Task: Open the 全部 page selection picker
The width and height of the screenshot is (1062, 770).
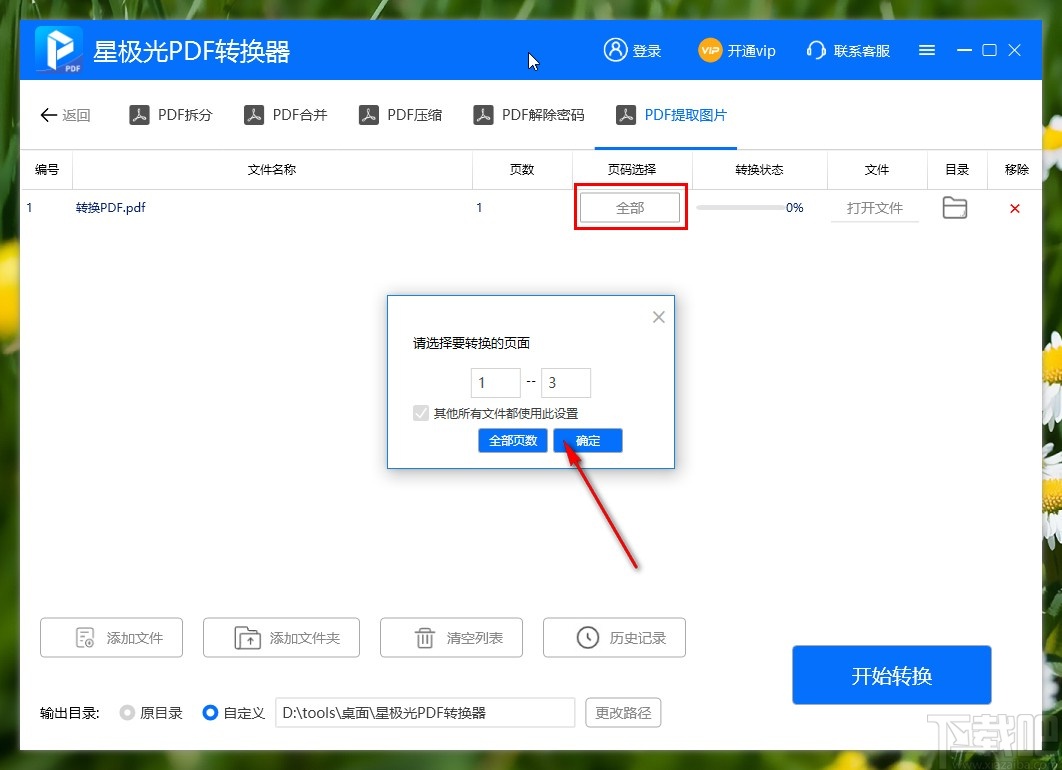Action: coord(630,207)
